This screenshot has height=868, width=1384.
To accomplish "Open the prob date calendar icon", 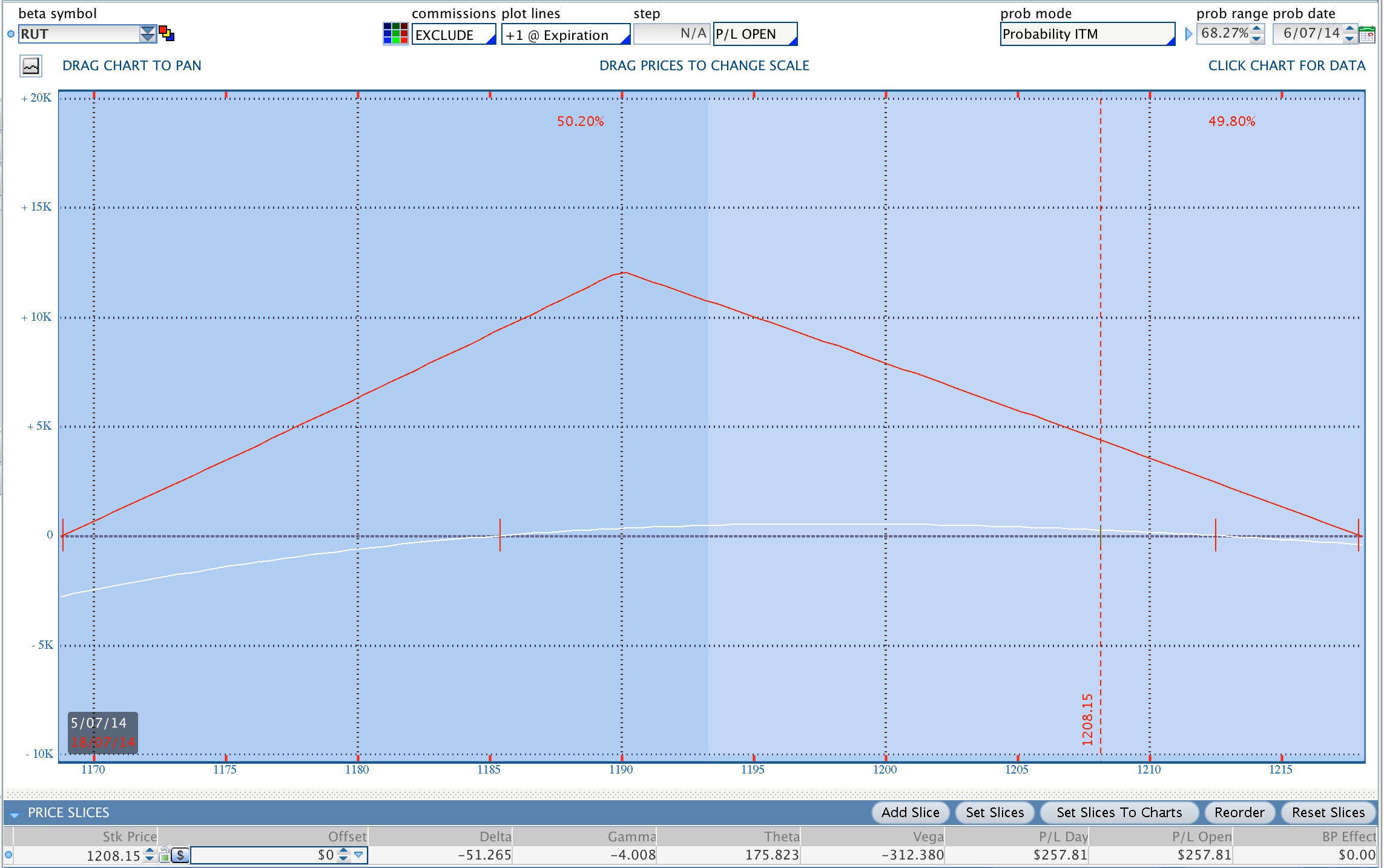I will [x=1367, y=35].
